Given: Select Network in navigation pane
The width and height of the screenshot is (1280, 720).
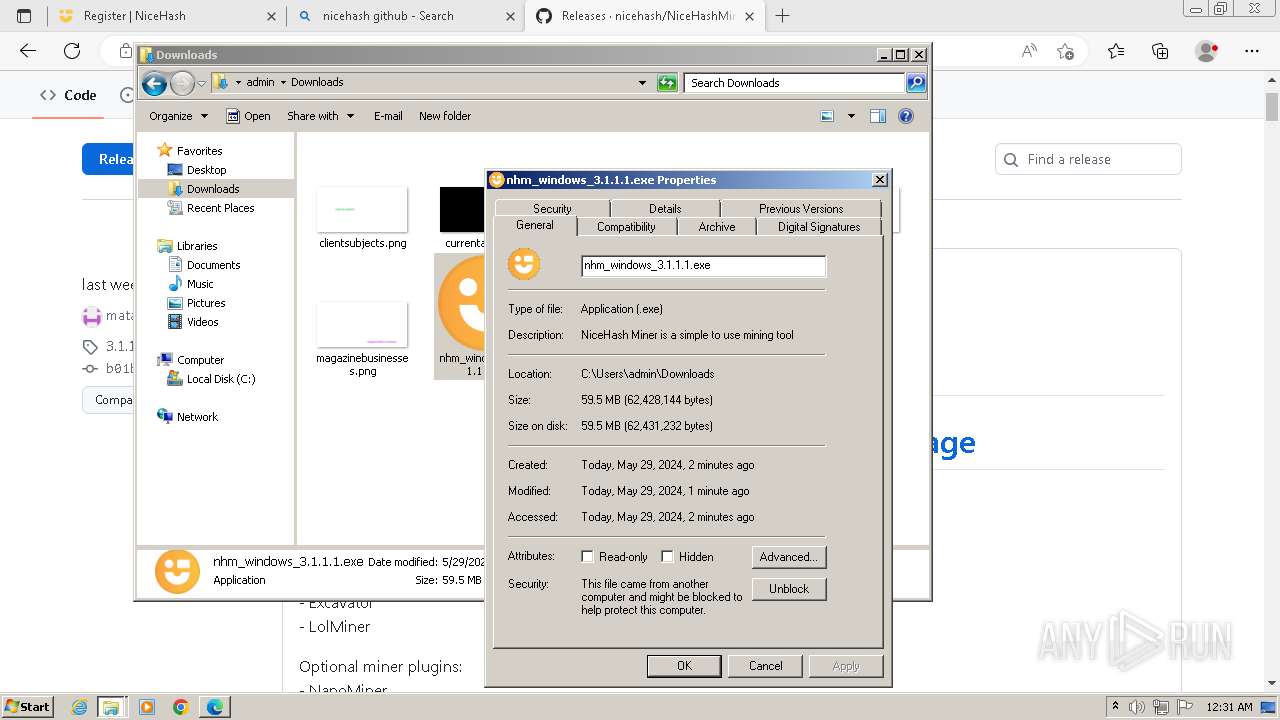Looking at the screenshot, I should [x=196, y=417].
